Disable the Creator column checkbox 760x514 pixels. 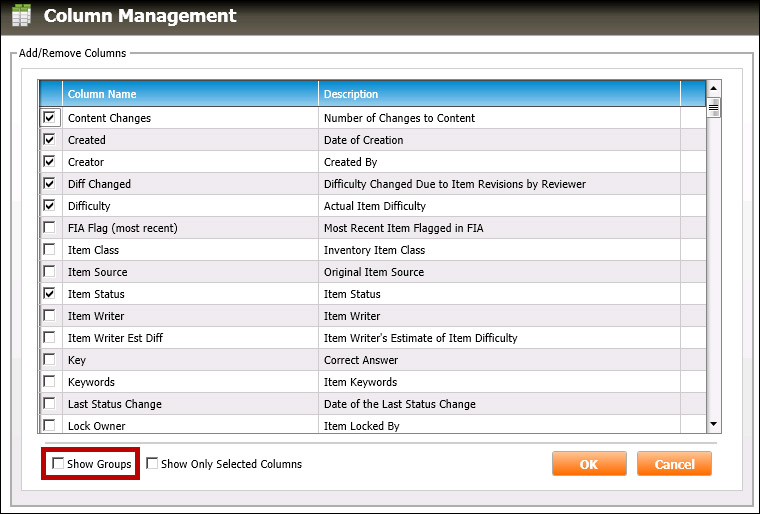[x=50, y=162]
